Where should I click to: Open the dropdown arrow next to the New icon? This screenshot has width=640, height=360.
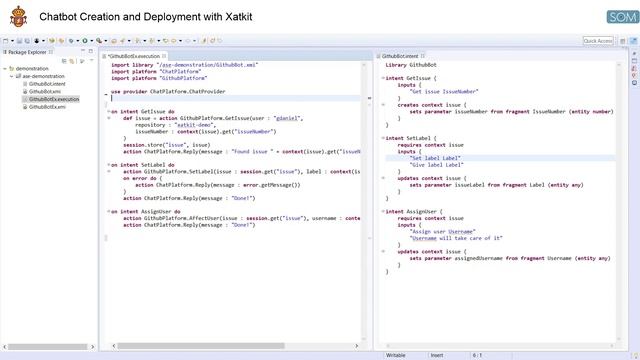tap(12, 41)
